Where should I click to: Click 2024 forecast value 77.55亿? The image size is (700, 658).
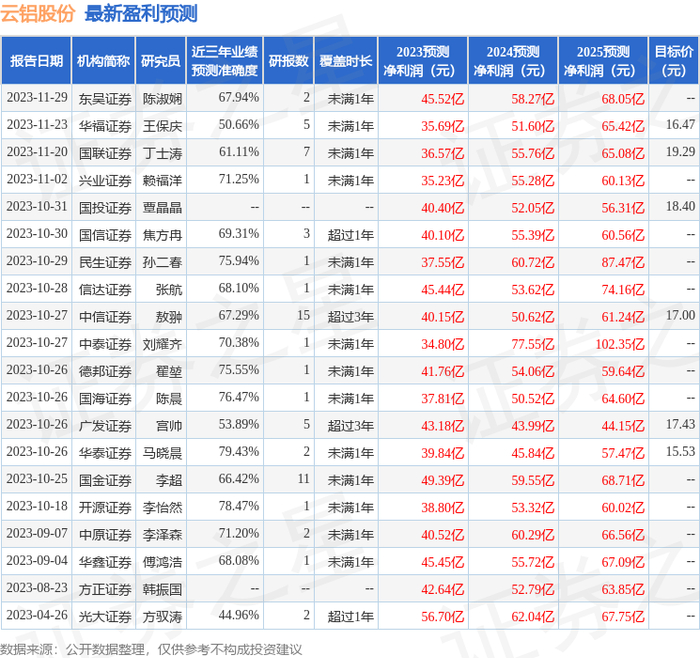click(533, 344)
